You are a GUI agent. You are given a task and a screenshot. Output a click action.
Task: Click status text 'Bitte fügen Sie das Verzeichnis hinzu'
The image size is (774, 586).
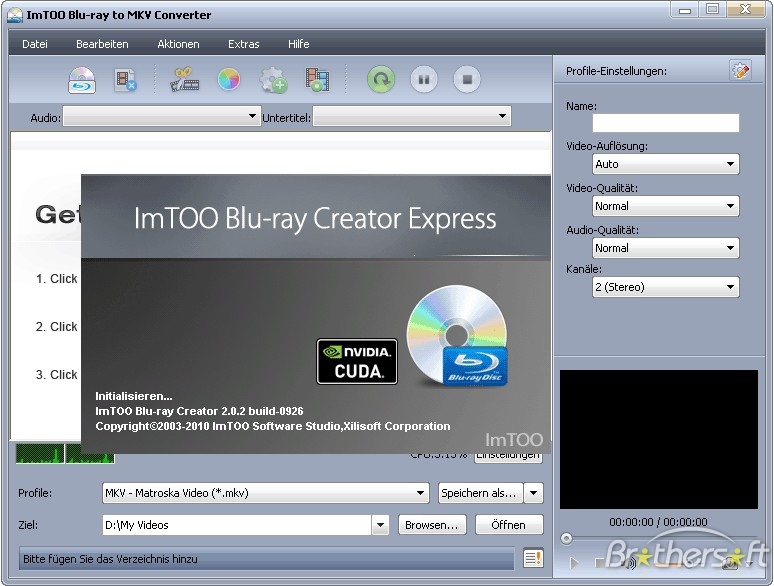(110, 559)
